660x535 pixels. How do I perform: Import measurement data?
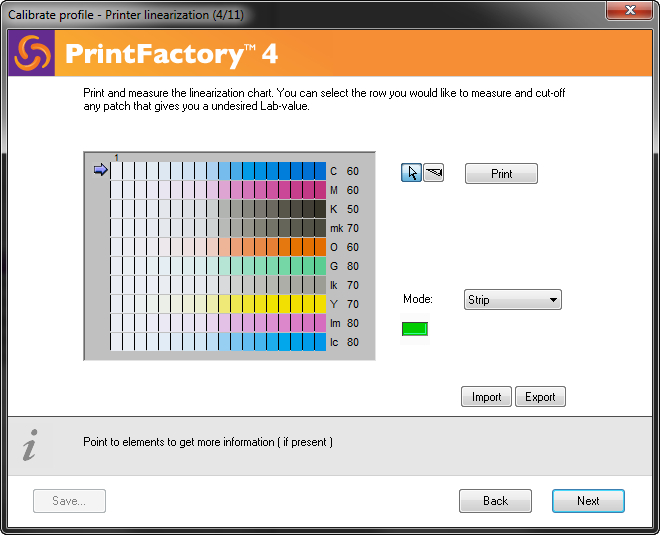[486, 397]
